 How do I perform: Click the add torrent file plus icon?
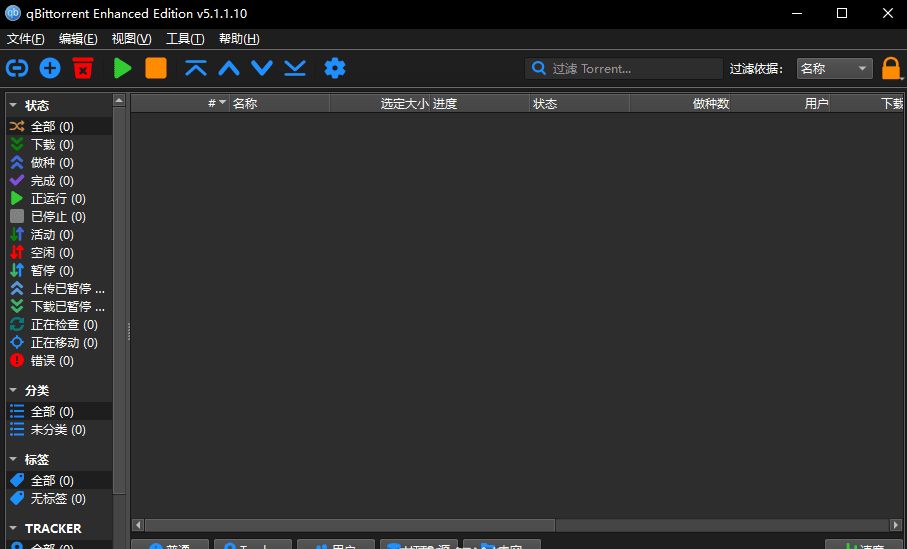click(50, 68)
